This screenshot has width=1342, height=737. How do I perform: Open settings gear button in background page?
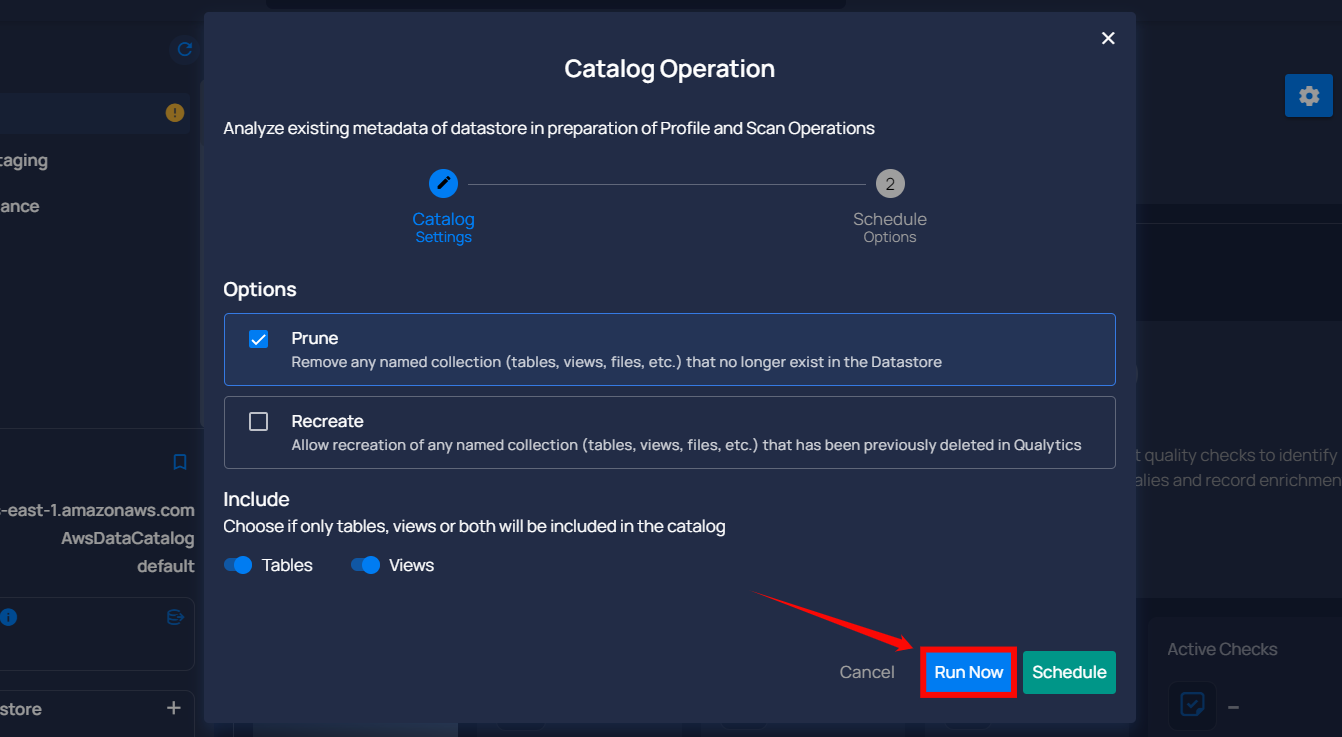coord(1309,96)
